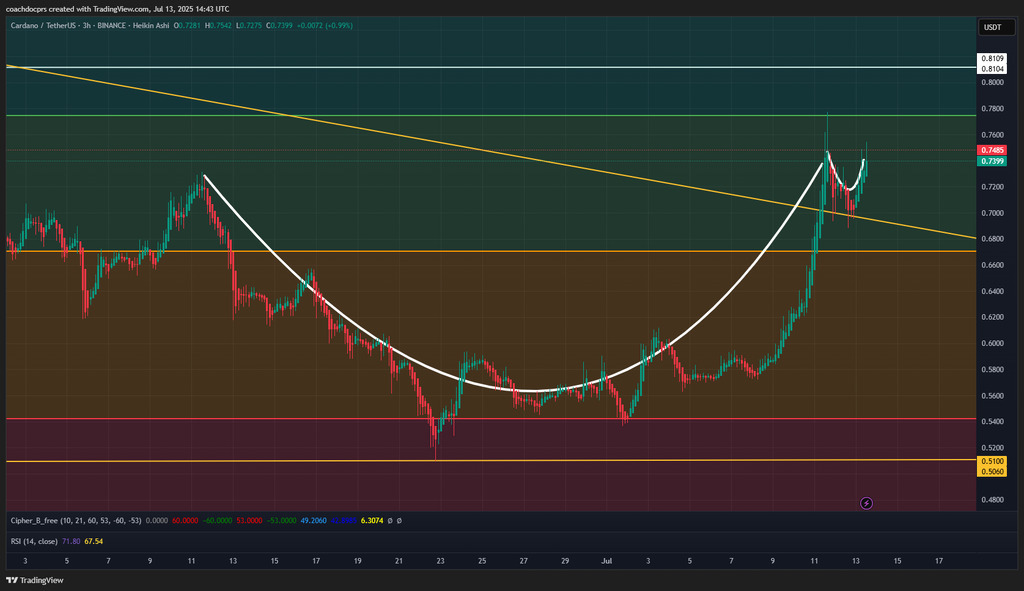Click the RSI value 71.80 in legend
Viewport: 1024px width, 591px height.
tap(70, 541)
